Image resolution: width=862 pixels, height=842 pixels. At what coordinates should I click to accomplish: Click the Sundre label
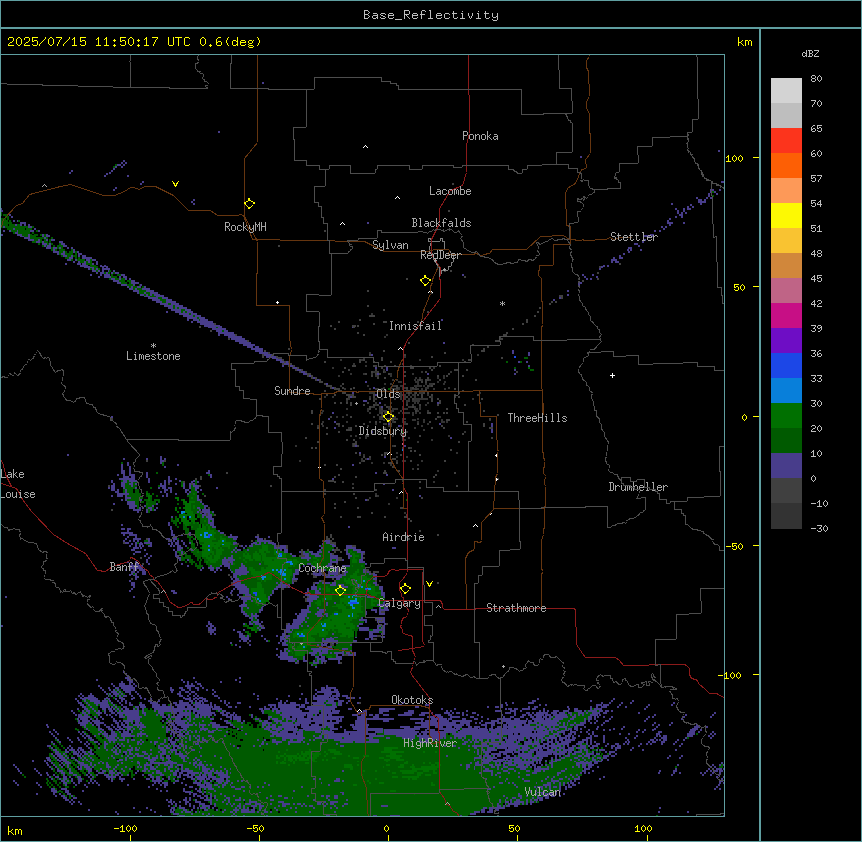[292, 391]
